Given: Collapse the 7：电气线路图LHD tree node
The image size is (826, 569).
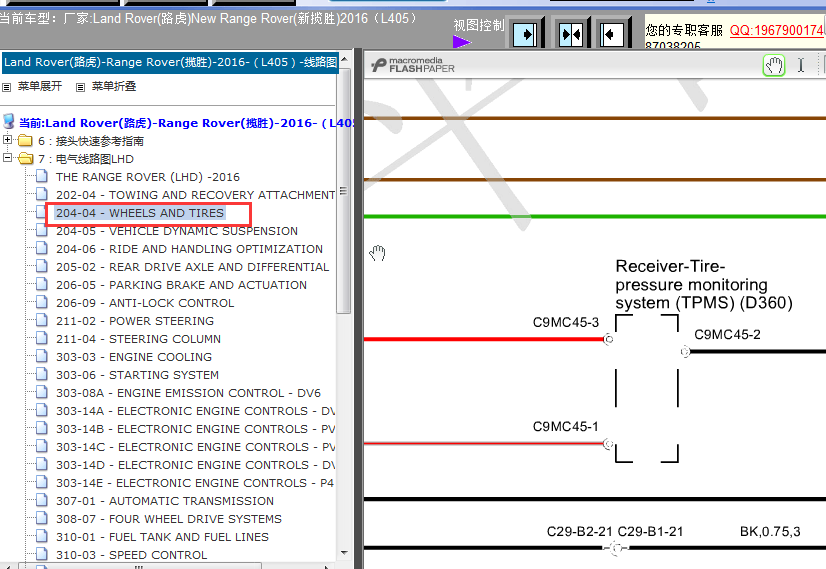Looking at the screenshot, I should tap(7, 158).
